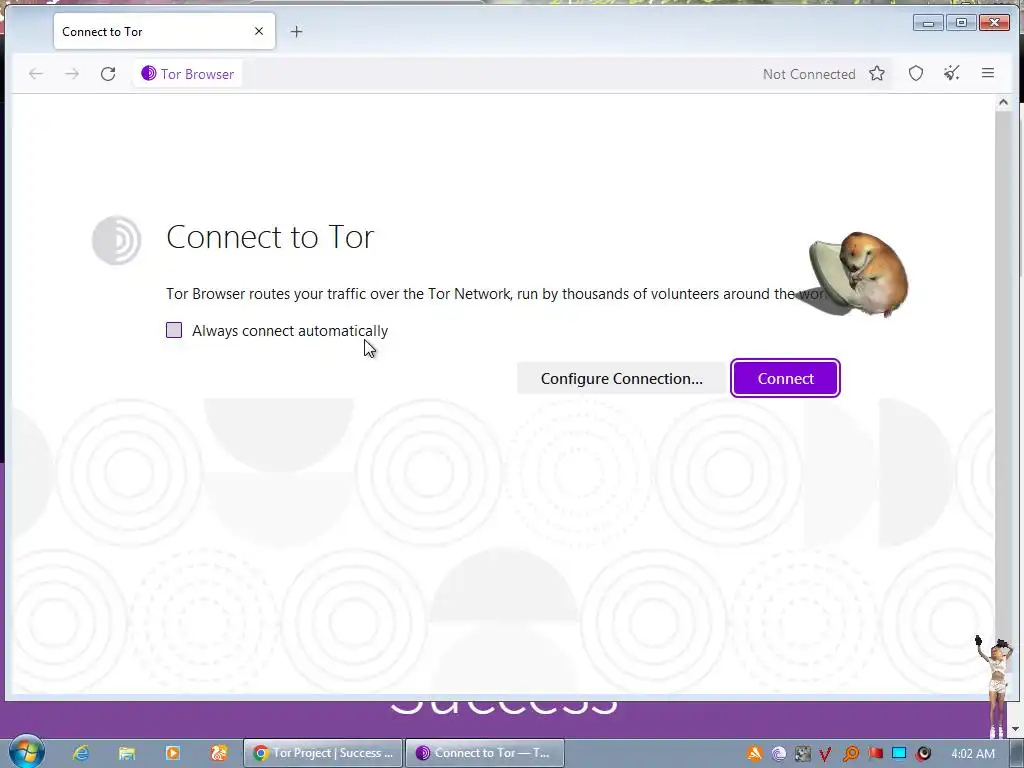This screenshot has width=1024, height=768.
Task: Click the red V tray icon
Action: click(x=826, y=754)
